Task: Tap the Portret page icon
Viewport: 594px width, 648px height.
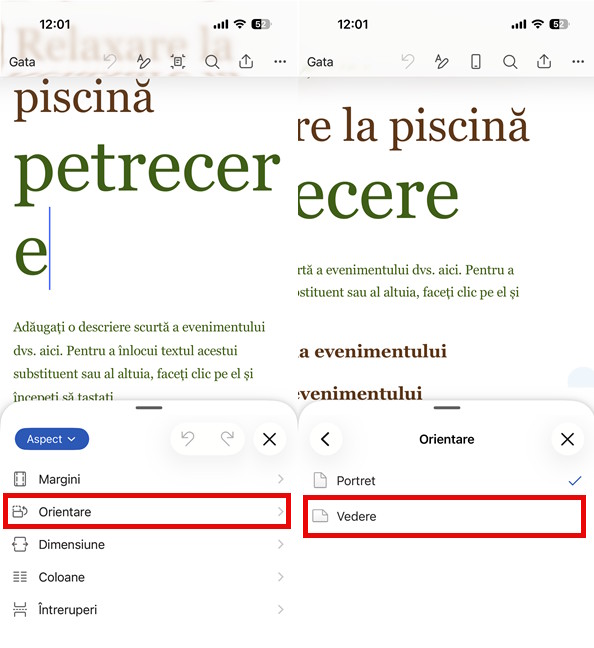Action: tap(320, 481)
